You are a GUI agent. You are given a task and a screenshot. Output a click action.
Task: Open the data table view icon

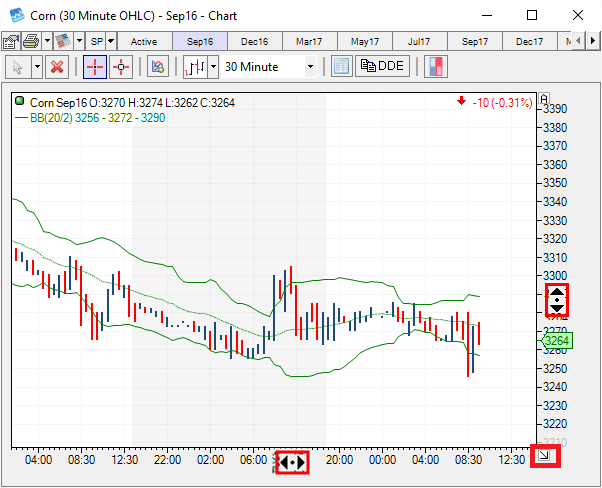[341, 67]
